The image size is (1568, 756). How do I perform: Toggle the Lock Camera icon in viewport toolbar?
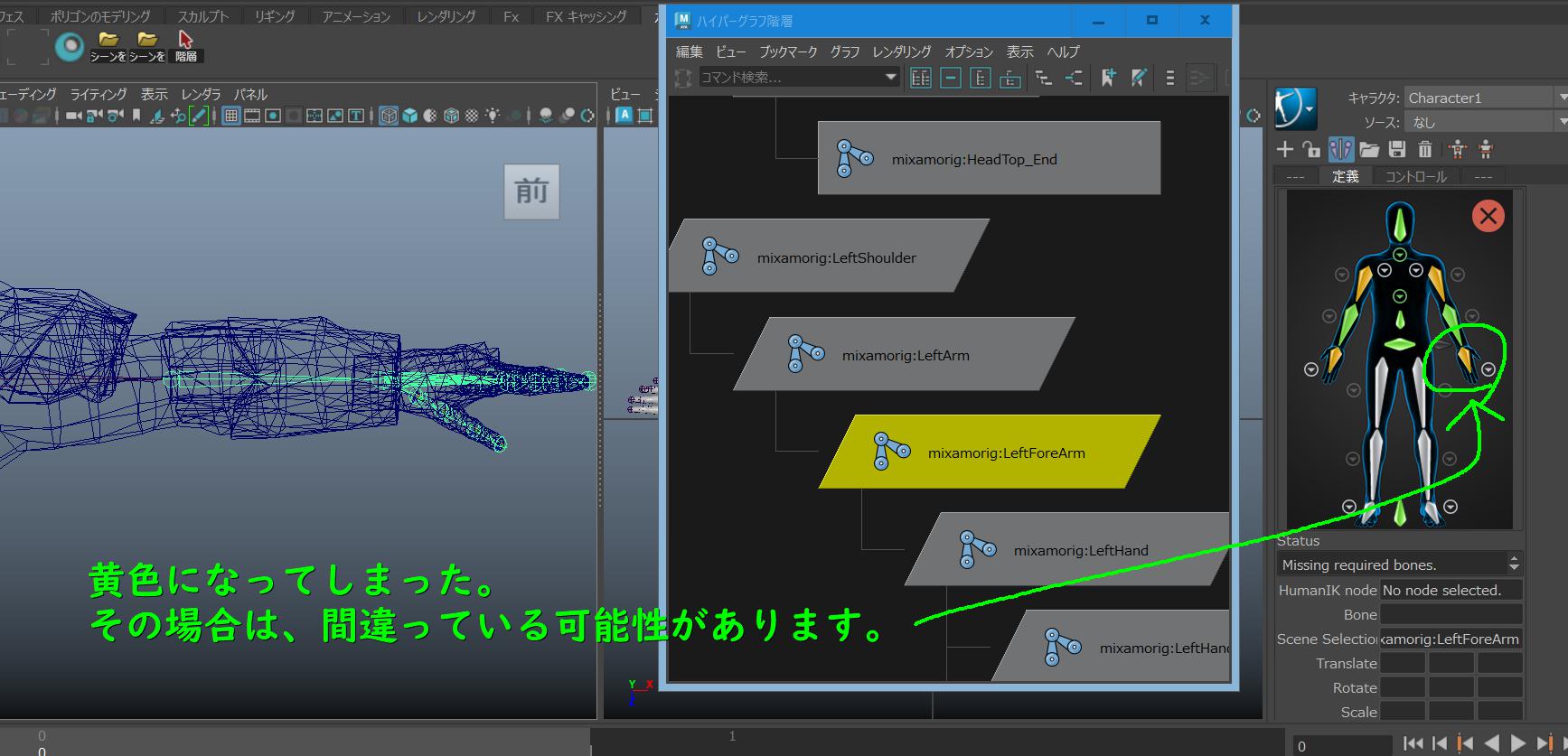pos(95,116)
